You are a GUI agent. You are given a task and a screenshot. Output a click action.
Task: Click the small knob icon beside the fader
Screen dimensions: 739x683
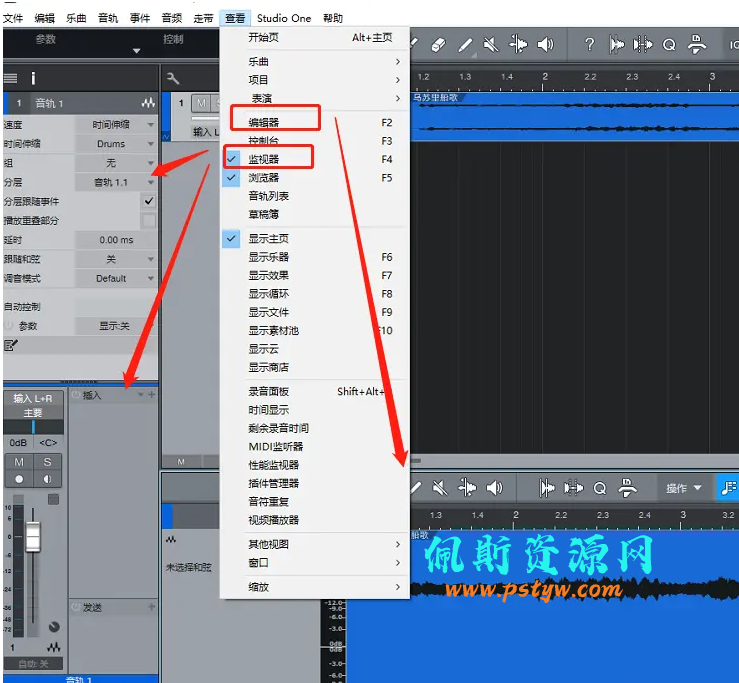(54, 627)
